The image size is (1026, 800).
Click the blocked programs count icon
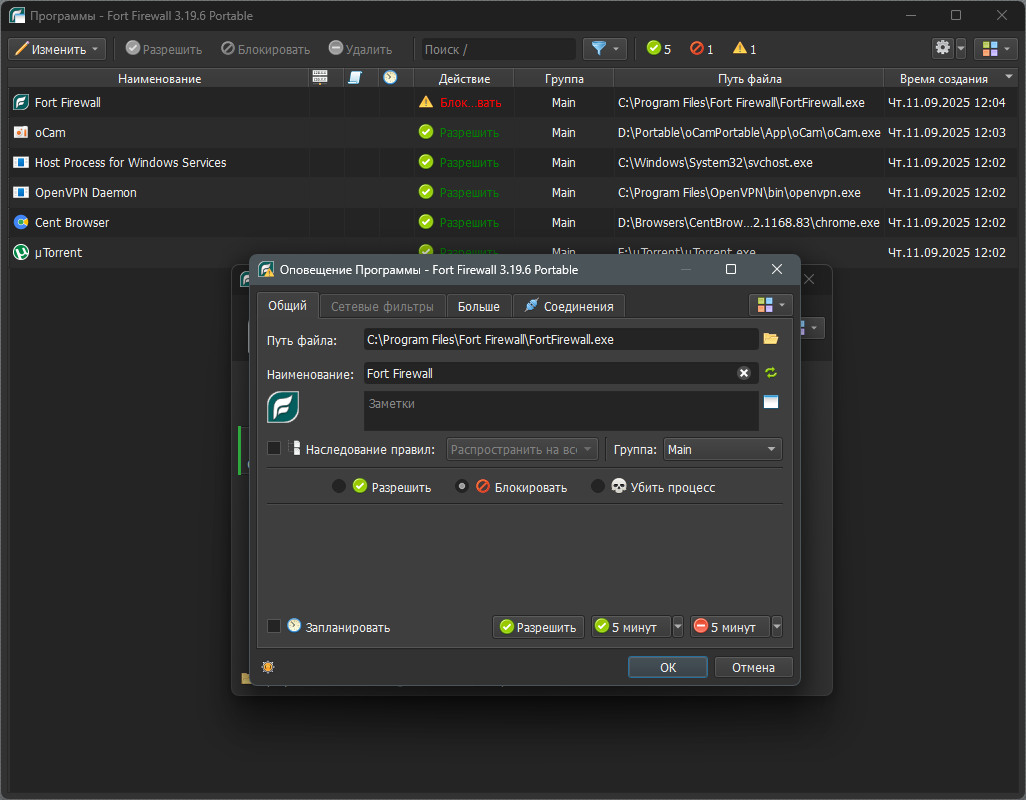[x=696, y=48]
